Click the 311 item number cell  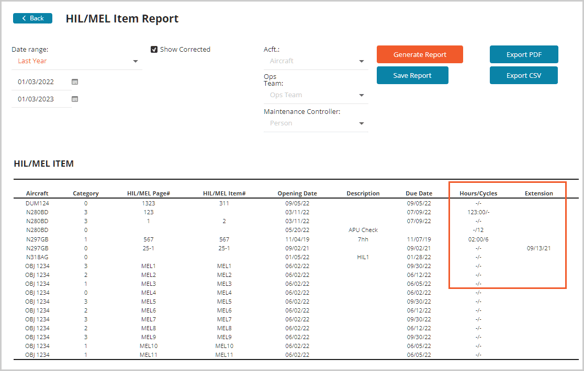(x=224, y=203)
